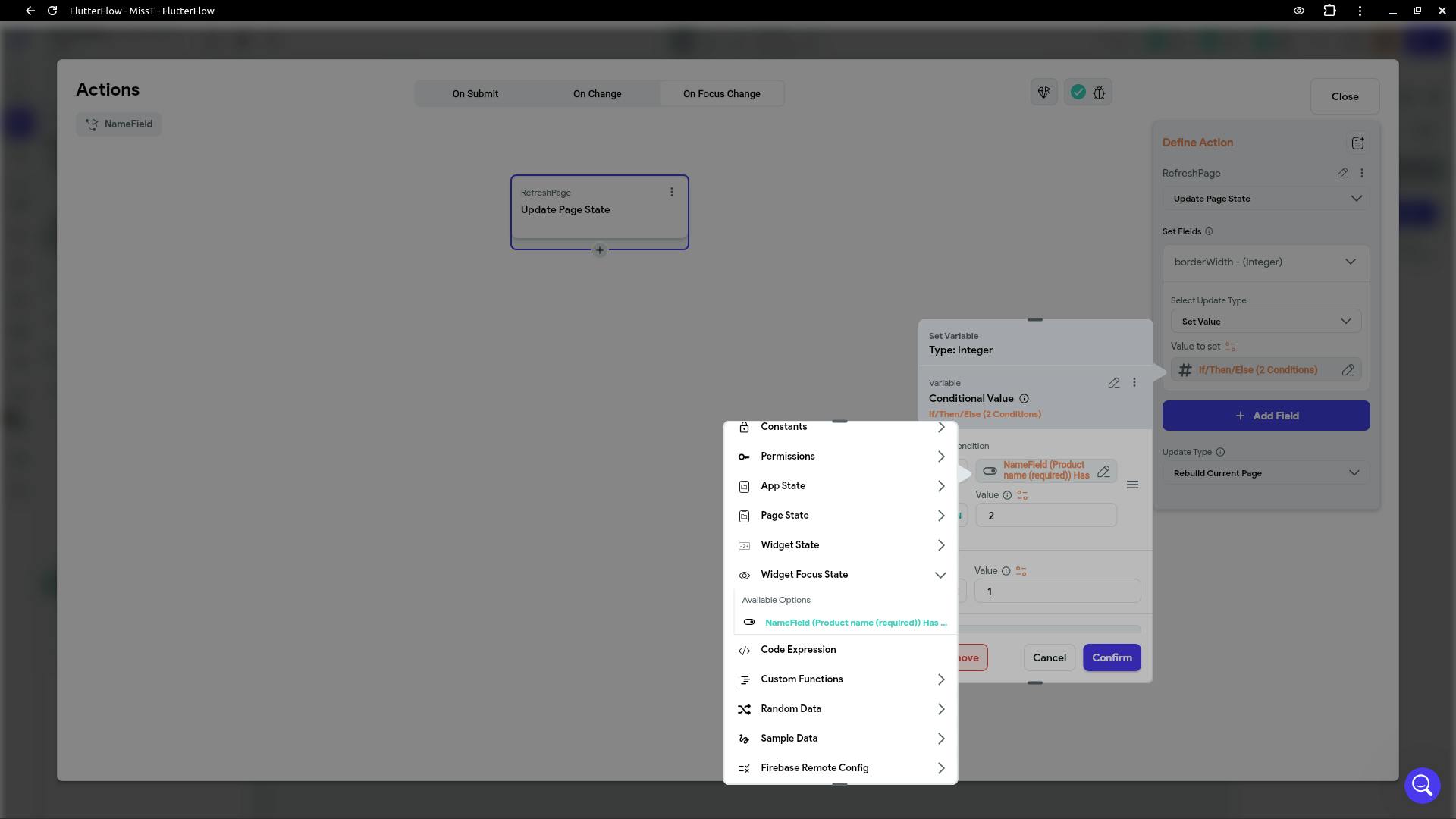Open the Conditional Value three-dot menu

tap(1134, 383)
